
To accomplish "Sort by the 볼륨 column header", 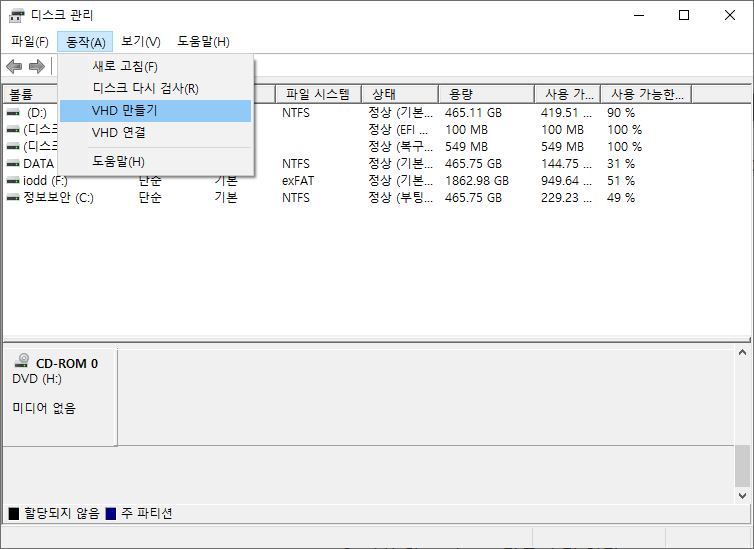I will [30, 94].
